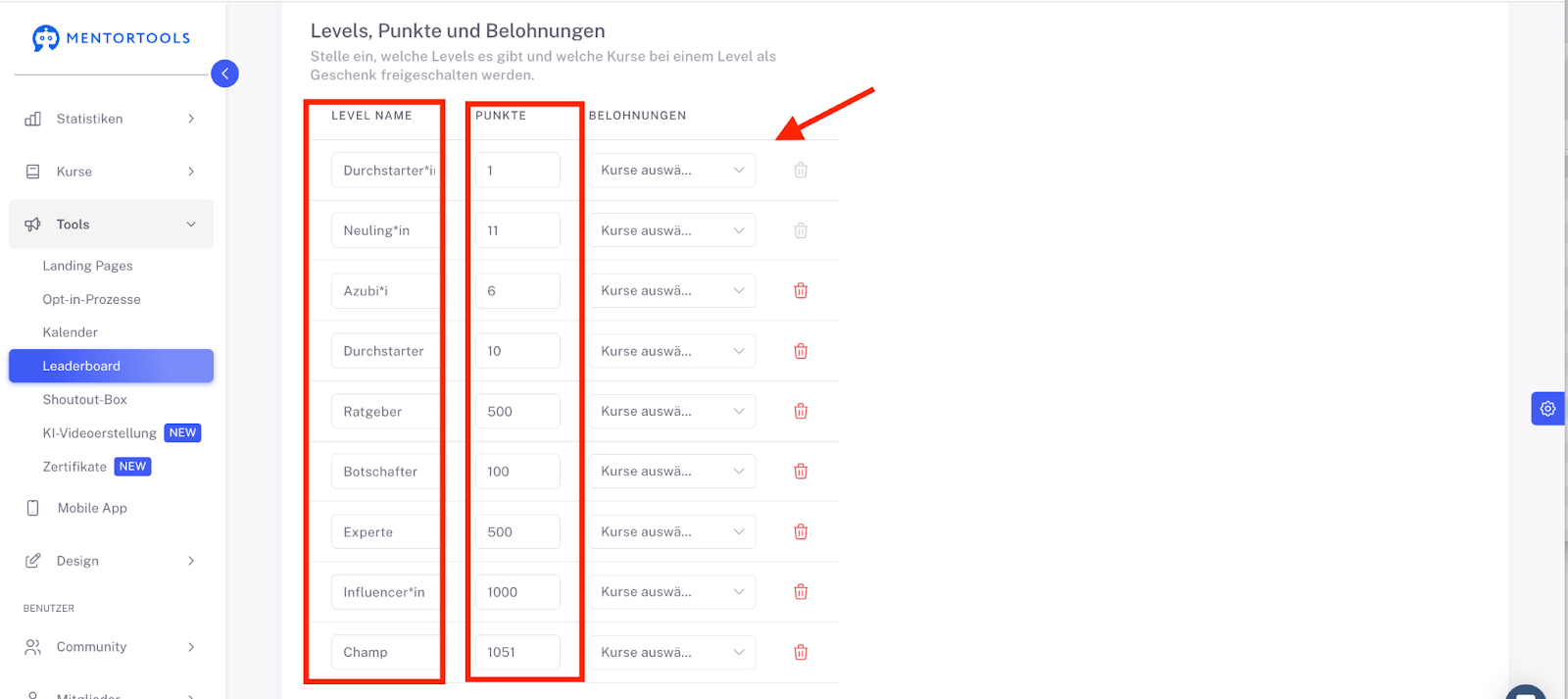Open rewards dropdown in Ratgeber row
Screen dimensions: 1568x699
(672, 412)
